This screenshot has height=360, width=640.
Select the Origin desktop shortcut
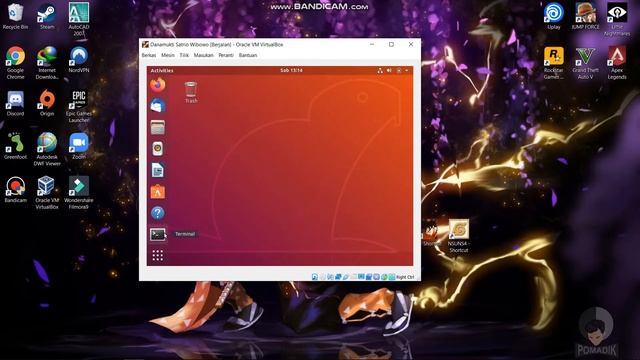(x=47, y=104)
